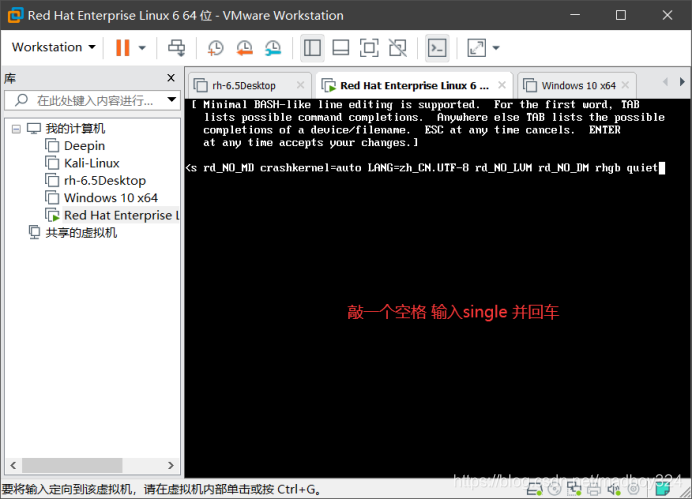Click the teal message log icon

[662, 488]
